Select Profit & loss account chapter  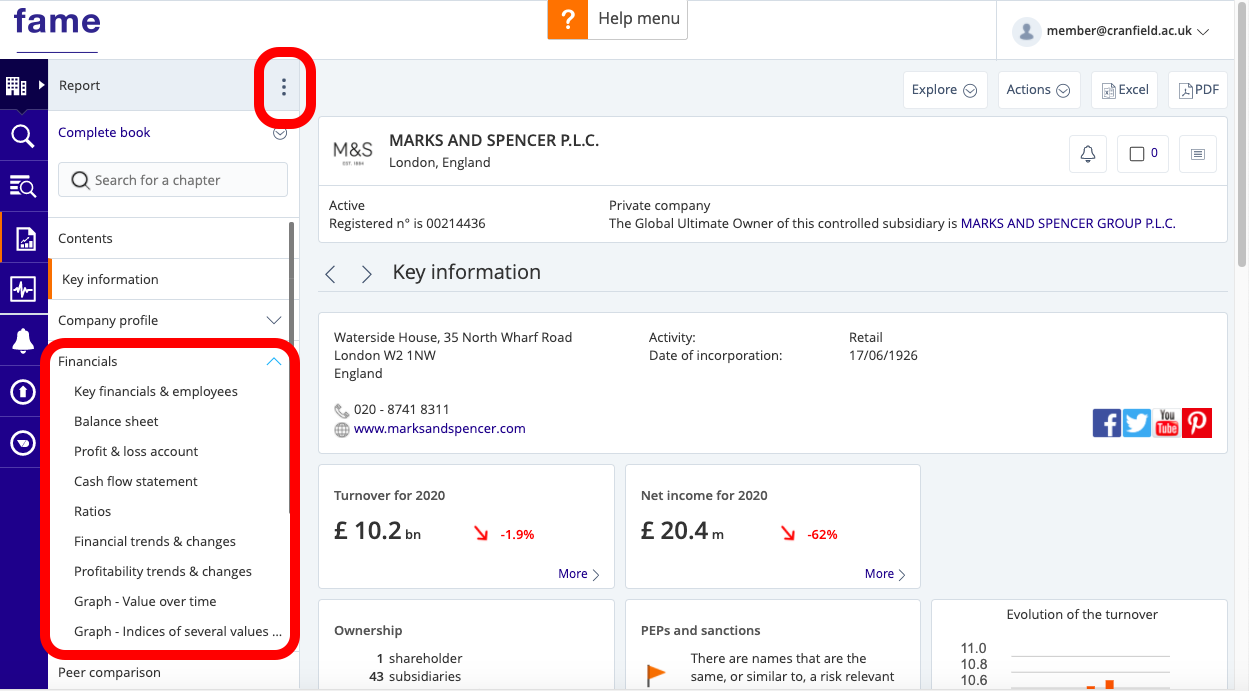(136, 452)
